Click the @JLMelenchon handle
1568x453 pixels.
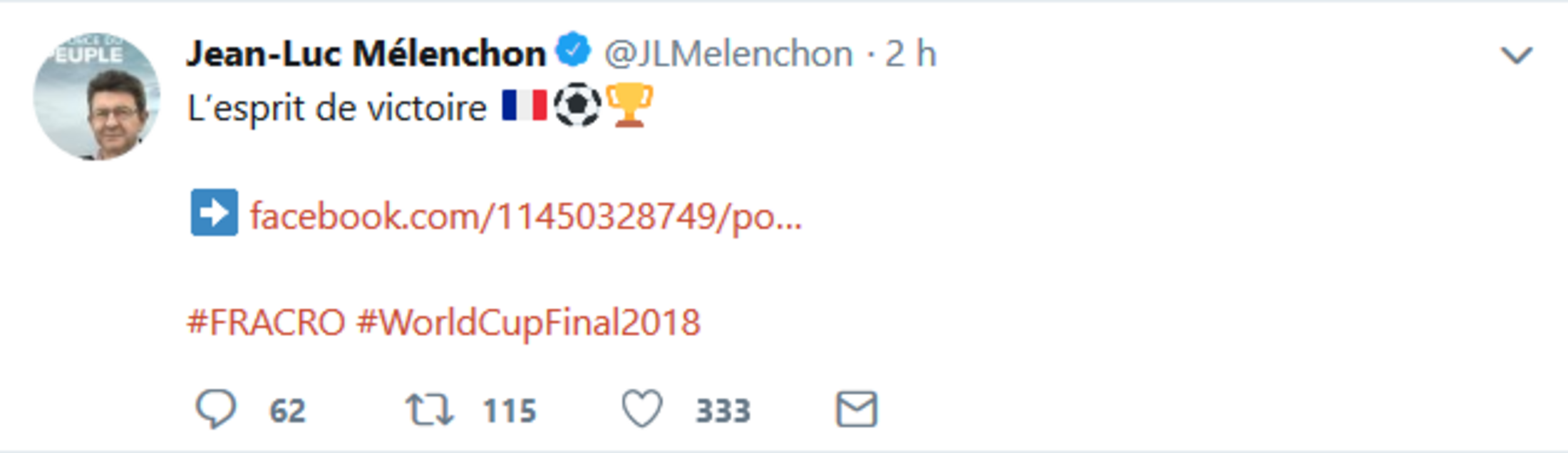point(728,54)
